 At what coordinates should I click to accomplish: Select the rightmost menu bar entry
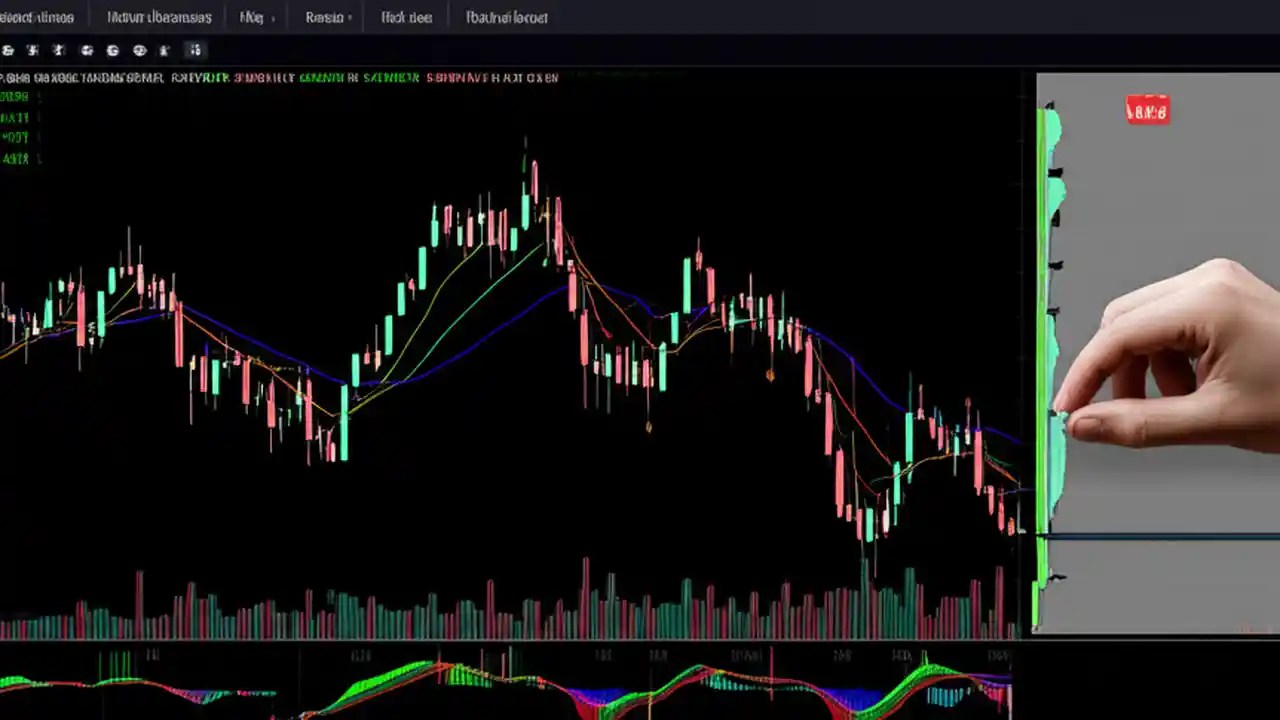(505, 17)
